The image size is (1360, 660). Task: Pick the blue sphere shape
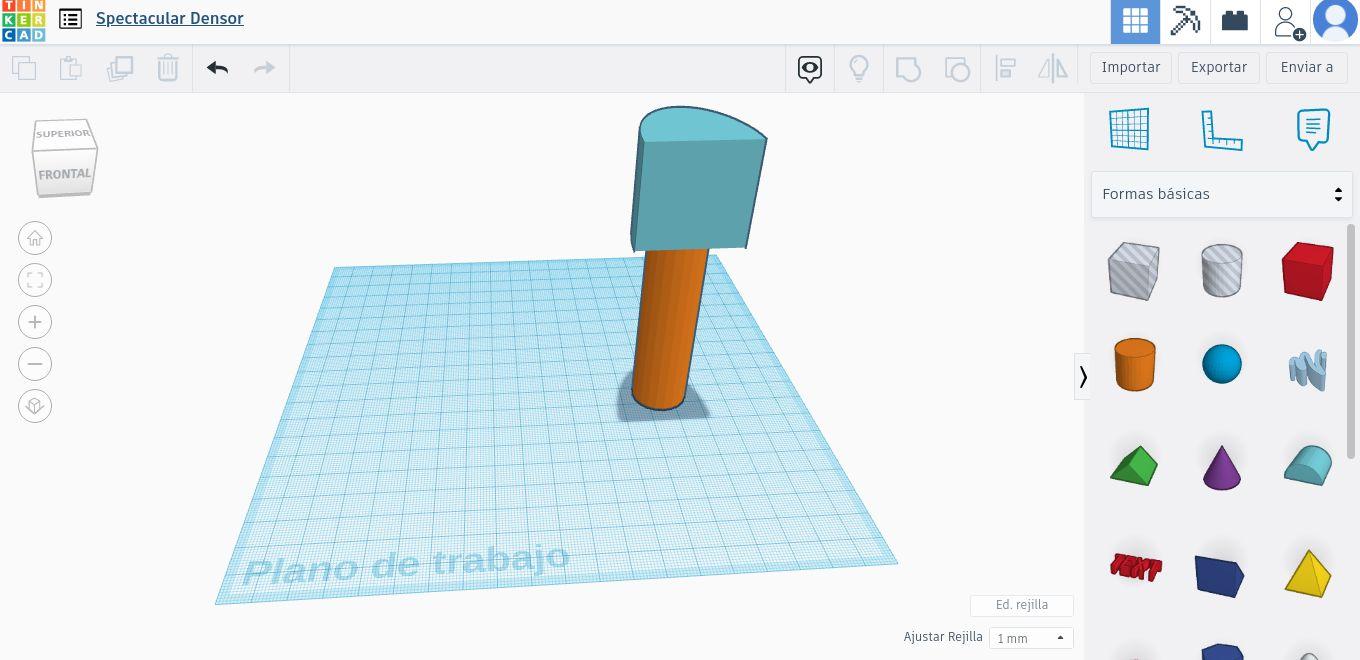[1221, 364]
